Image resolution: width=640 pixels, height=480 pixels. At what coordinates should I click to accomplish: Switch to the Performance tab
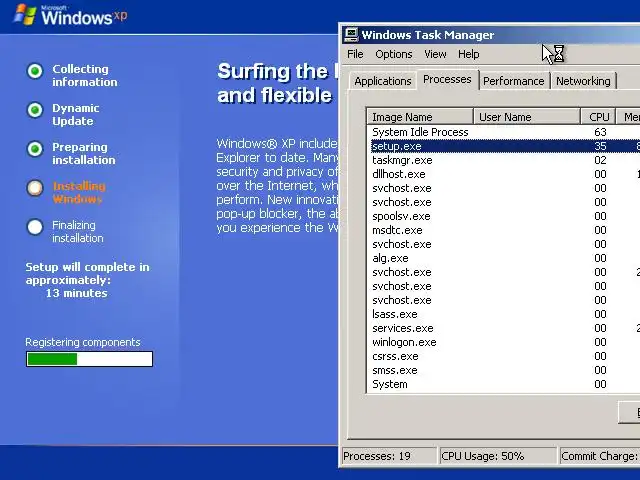[x=513, y=81]
